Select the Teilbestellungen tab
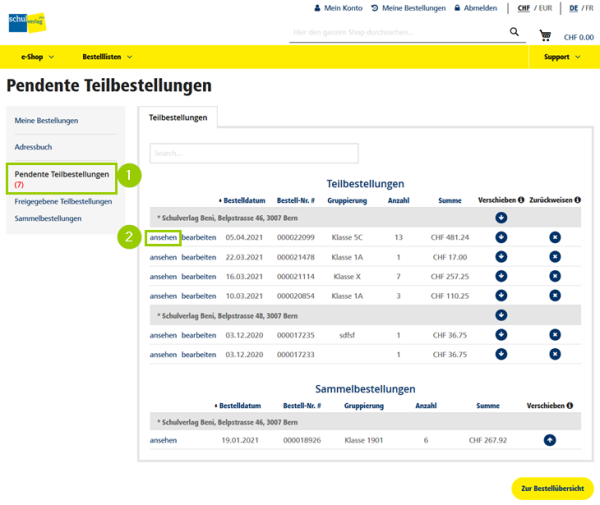The image size is (600, 505). click(x=178, y=118)
